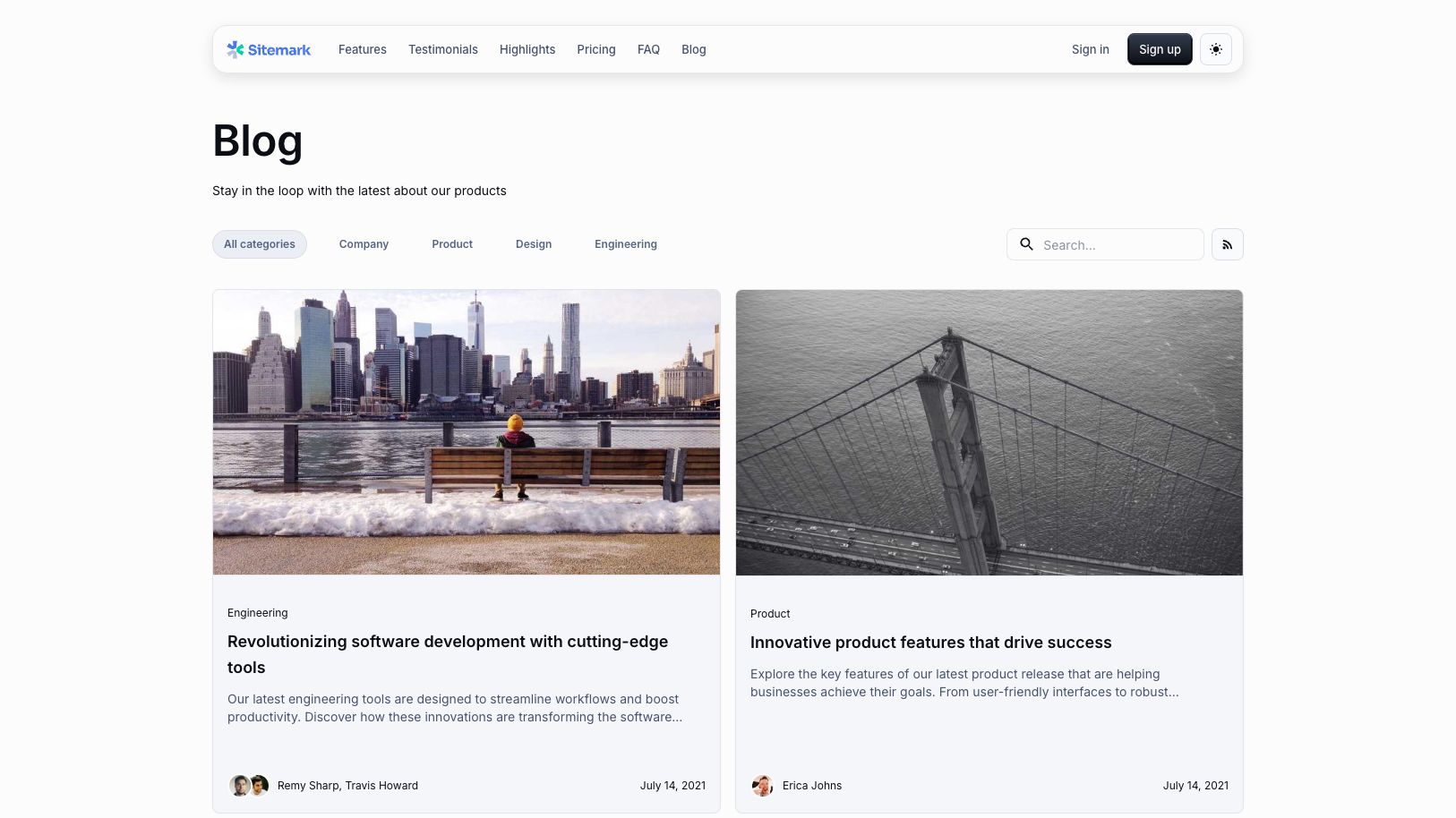Click the search magnifier icon
This screenshot has height=818, width=1456.
tap(1027, 244)
